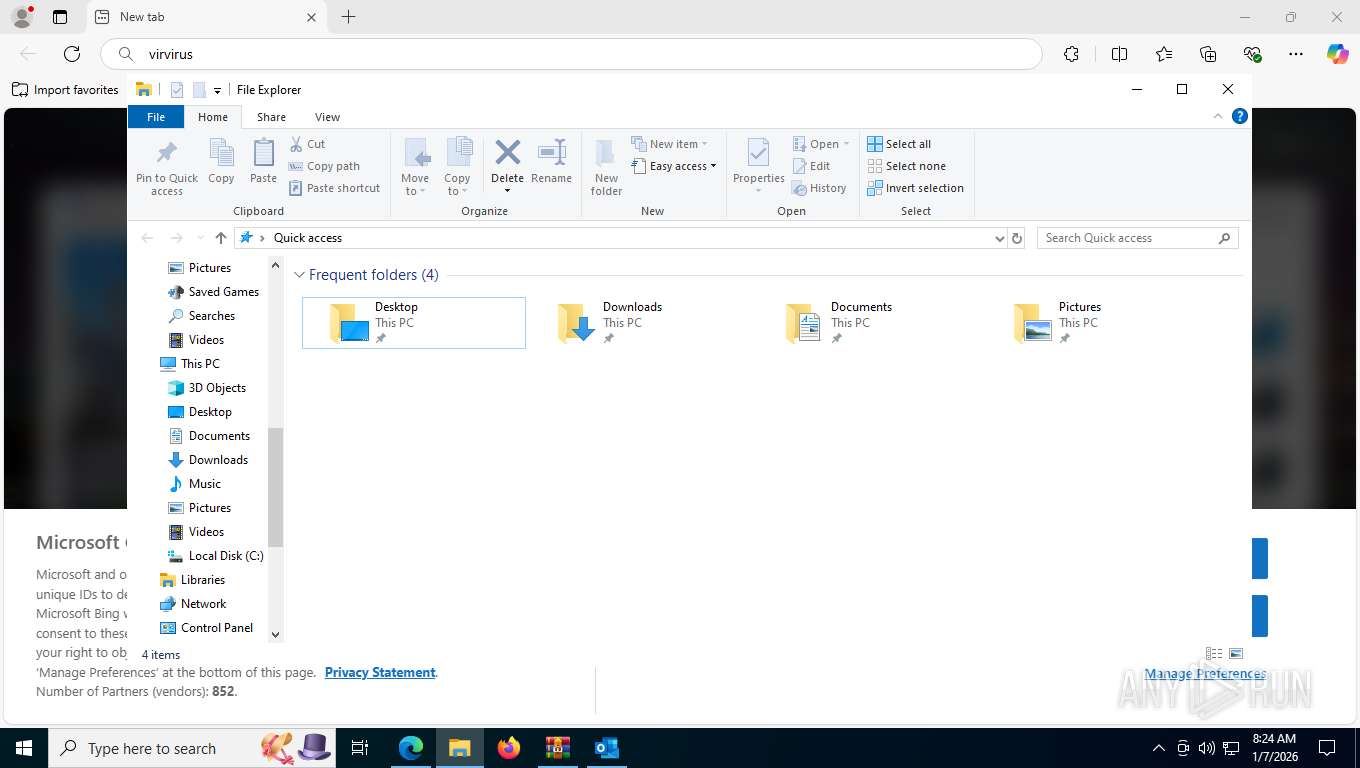
Task: Select Music in navigation pane
Action: (x=195, y=484)
